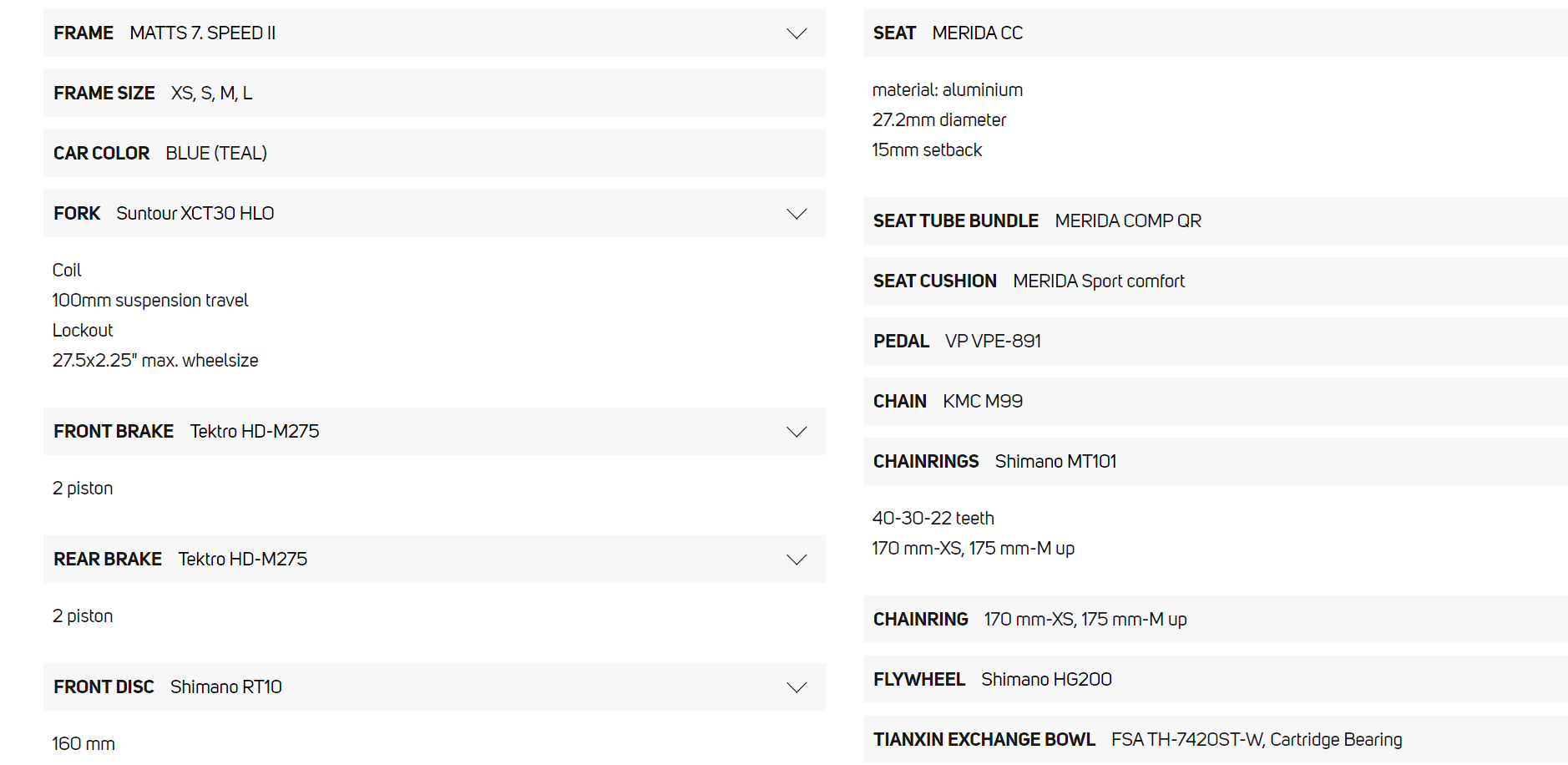Click the SEAT CUSHION Sport comfort row
1568x765 pixels.
pos(1215,281)
